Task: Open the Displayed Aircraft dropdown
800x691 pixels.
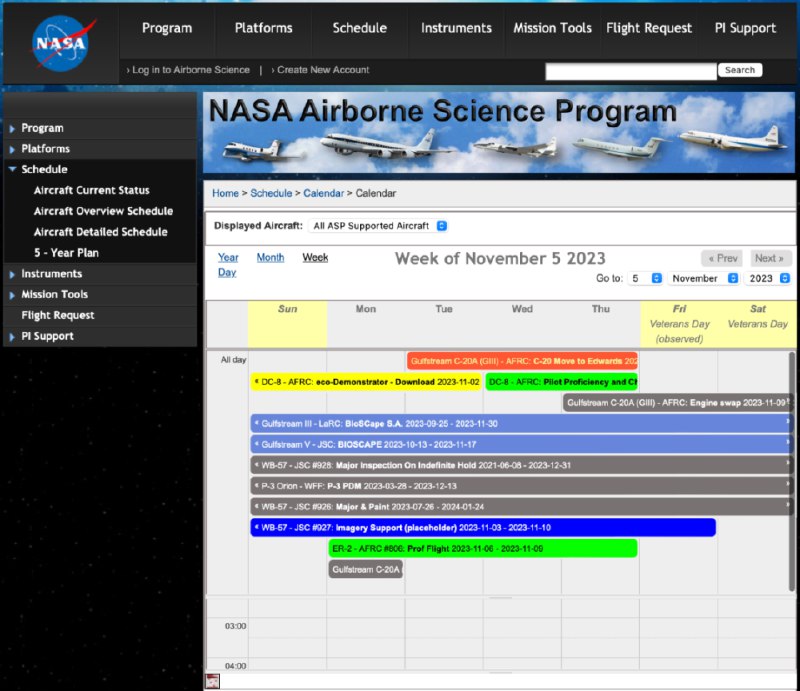Action: pos(378,226)
